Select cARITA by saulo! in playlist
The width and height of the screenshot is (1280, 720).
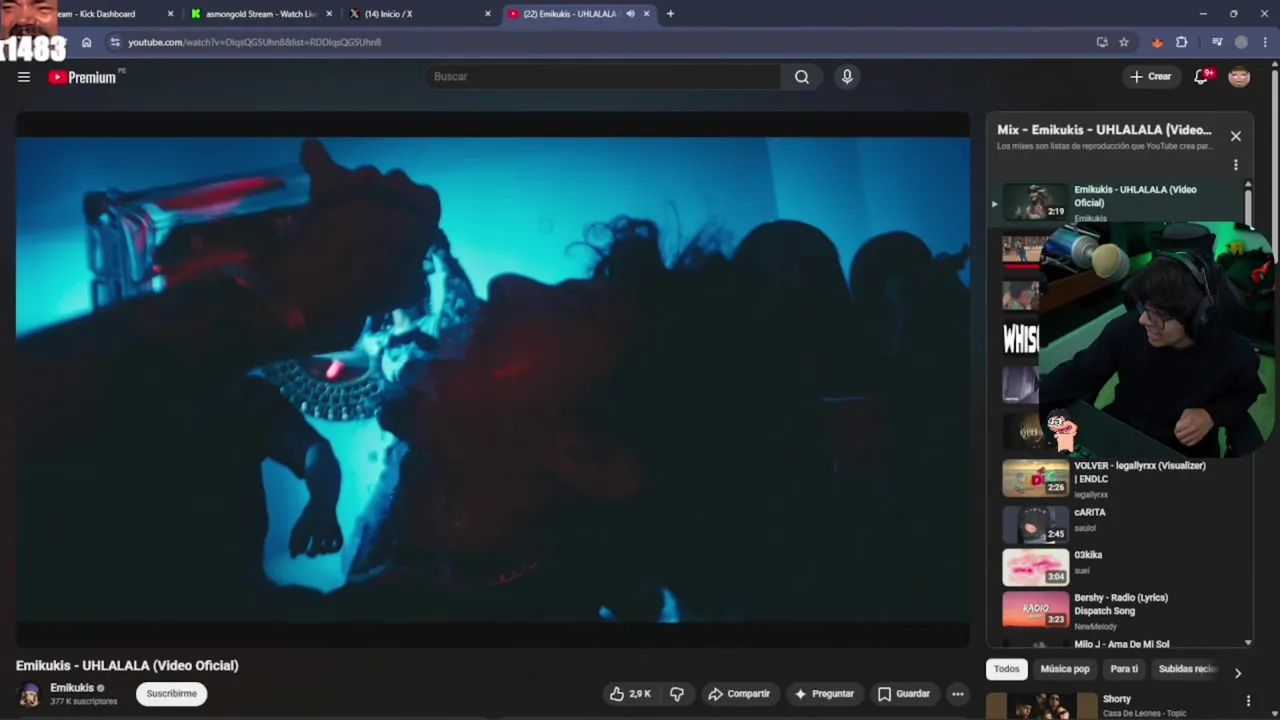(1120, 524)
